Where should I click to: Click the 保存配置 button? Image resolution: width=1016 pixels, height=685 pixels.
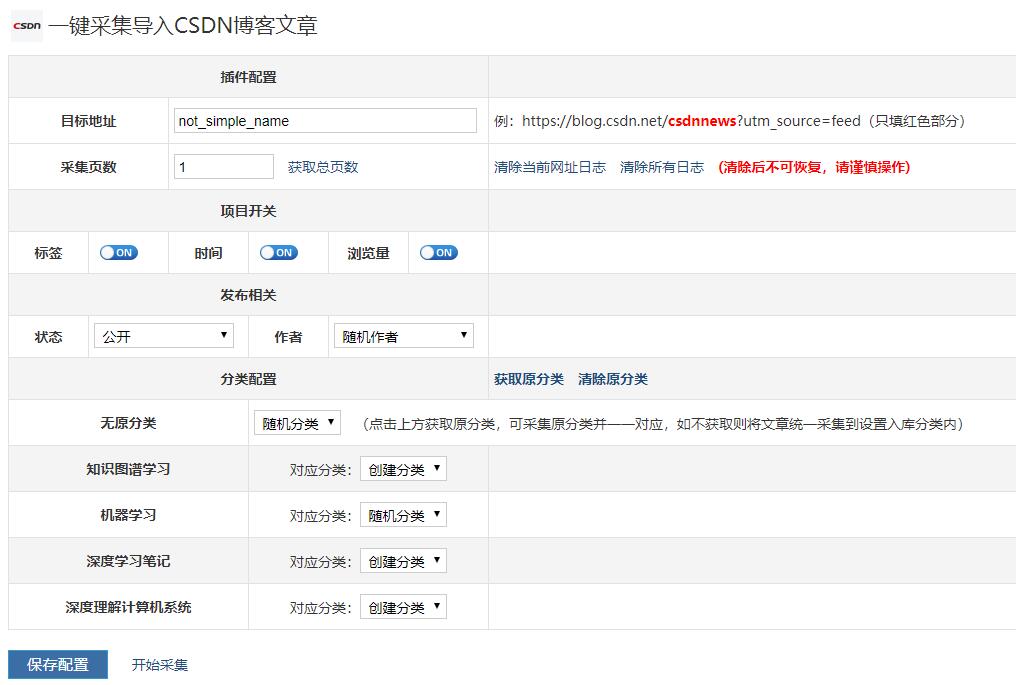tap(58, 664)
